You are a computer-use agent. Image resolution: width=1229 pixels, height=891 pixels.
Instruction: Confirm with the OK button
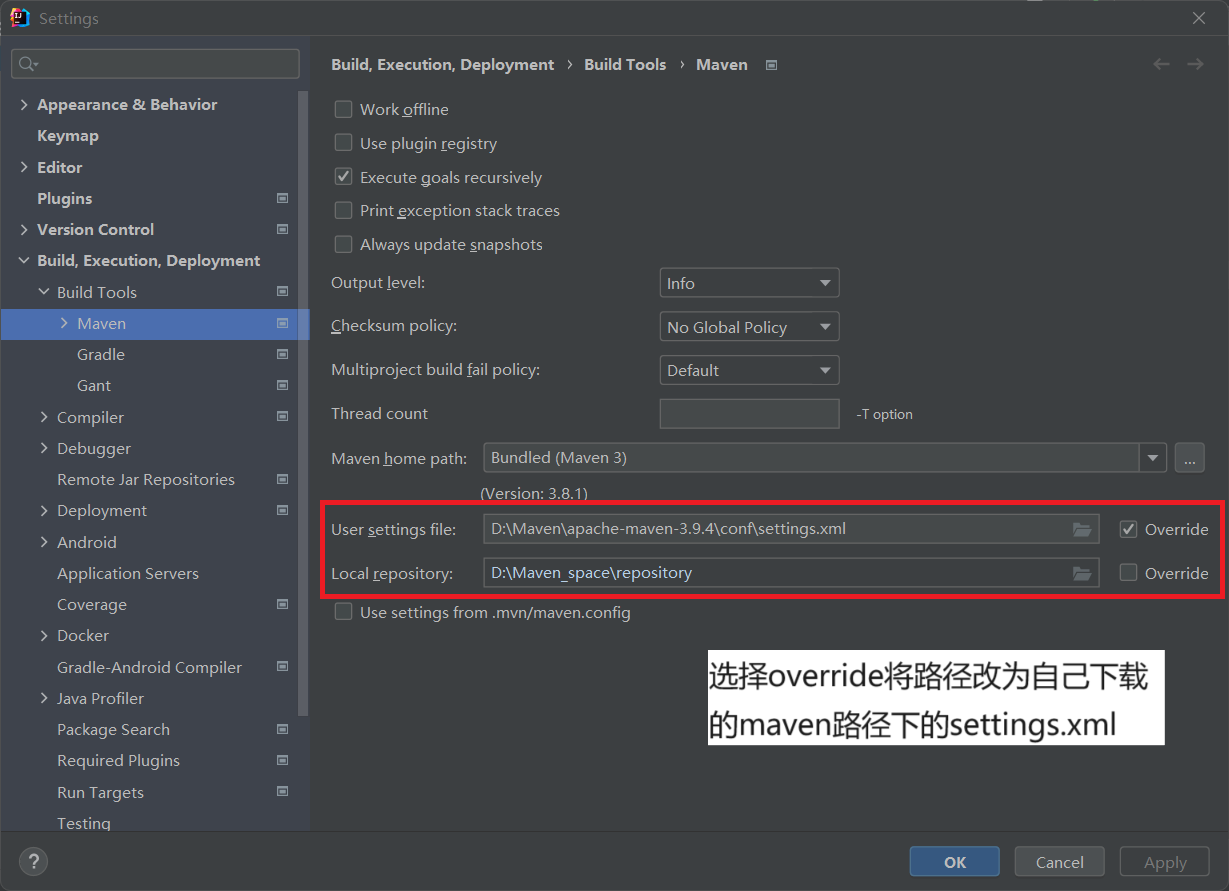tap(955, 862)
